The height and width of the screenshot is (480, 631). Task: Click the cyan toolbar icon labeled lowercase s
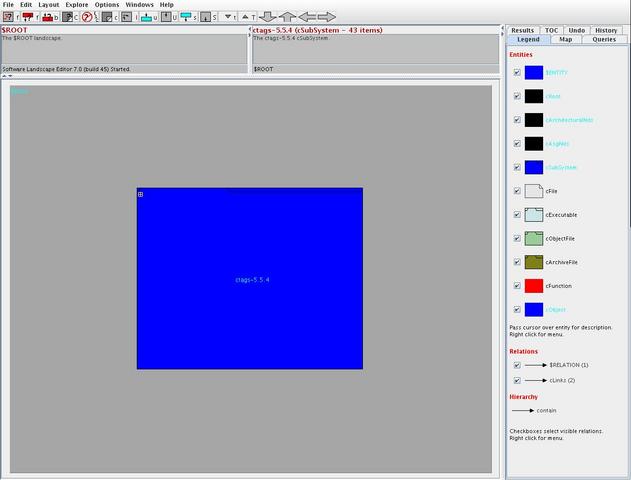(186, 16)
